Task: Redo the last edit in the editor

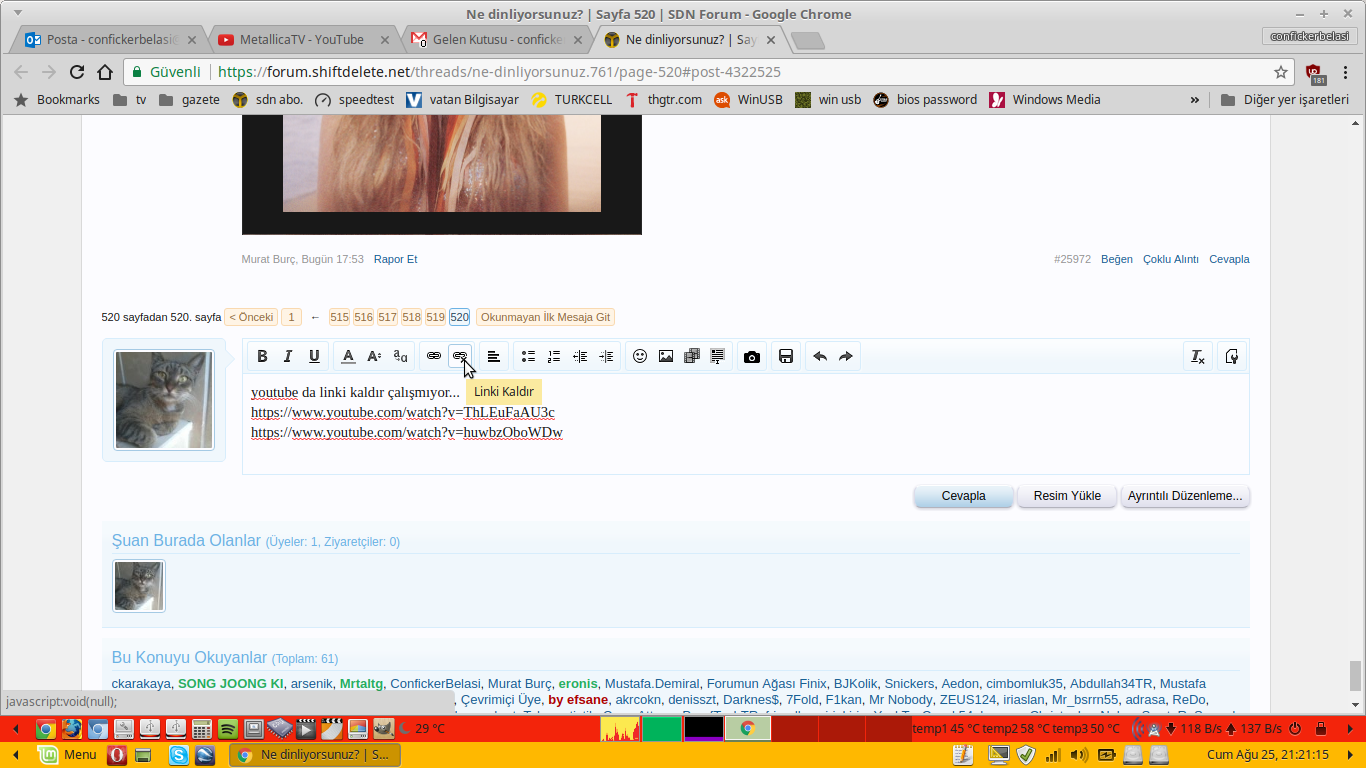Action: 846,356
